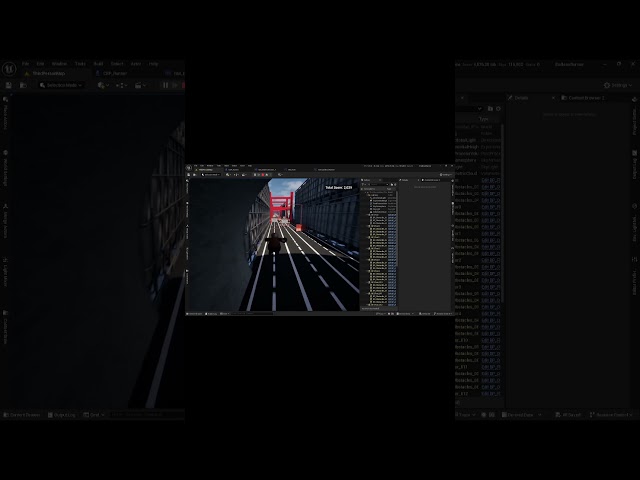Image resolution: width=640 pixels, height=480 pixels.
Task: Open the Settings dropdown in background editor
Action: point(618,85)
